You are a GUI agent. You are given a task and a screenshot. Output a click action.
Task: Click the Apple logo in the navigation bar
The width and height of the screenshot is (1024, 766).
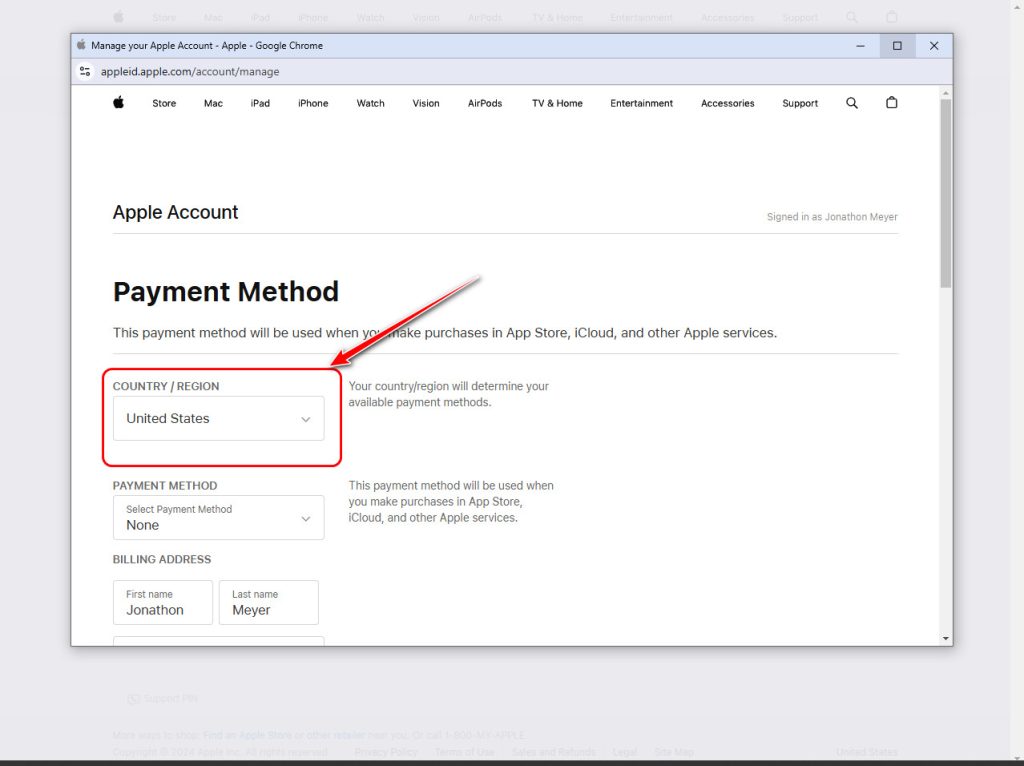click(x=118, y=103)
